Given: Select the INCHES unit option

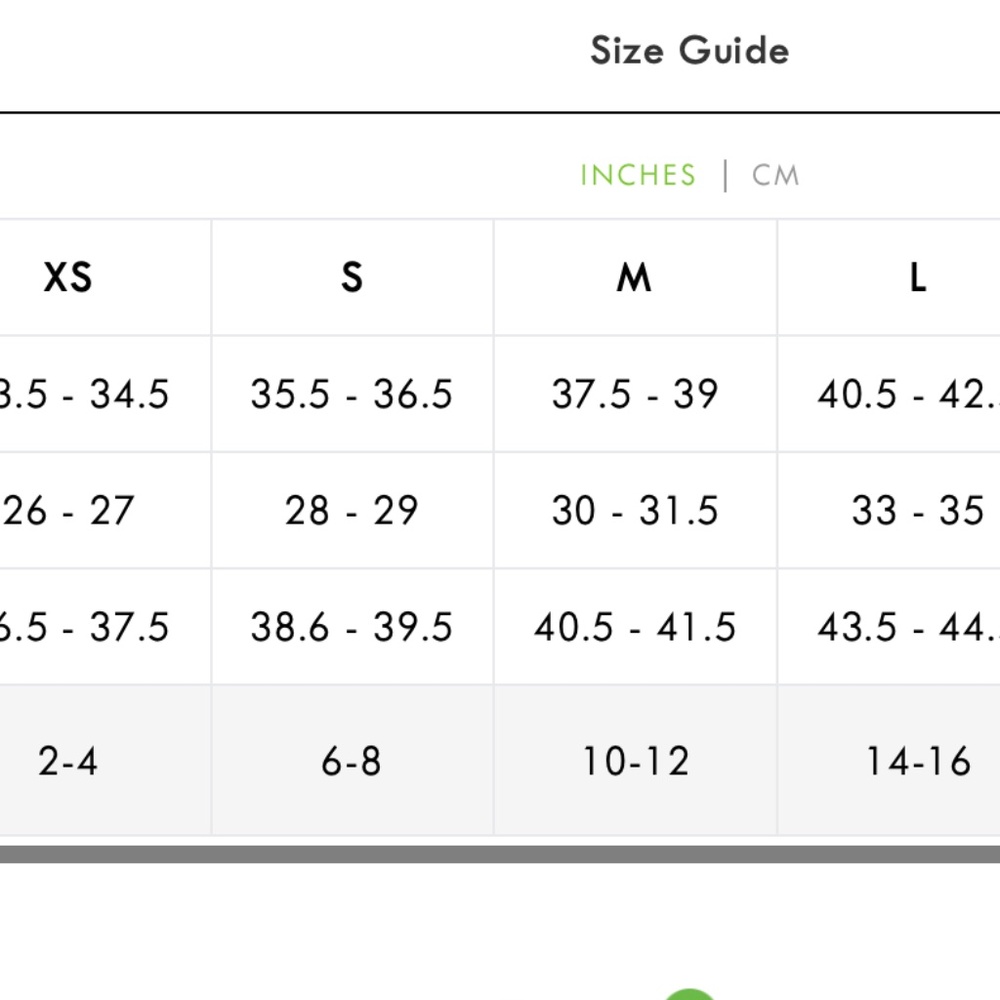Looking at the screenshot, I should [638, 175].
